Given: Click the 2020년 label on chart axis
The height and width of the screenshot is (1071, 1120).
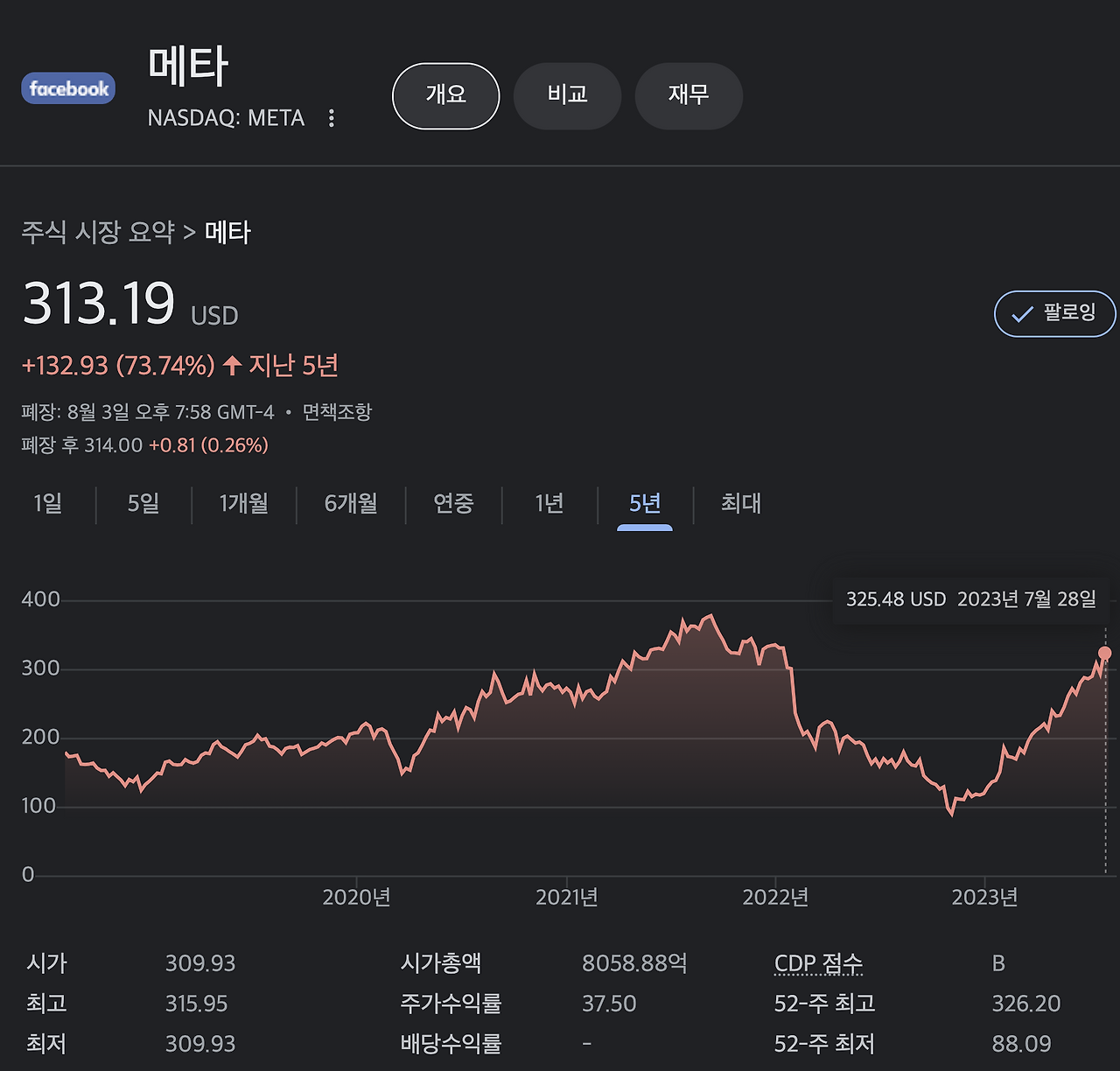Looking at the screenshot, I should tap(356, 897).
